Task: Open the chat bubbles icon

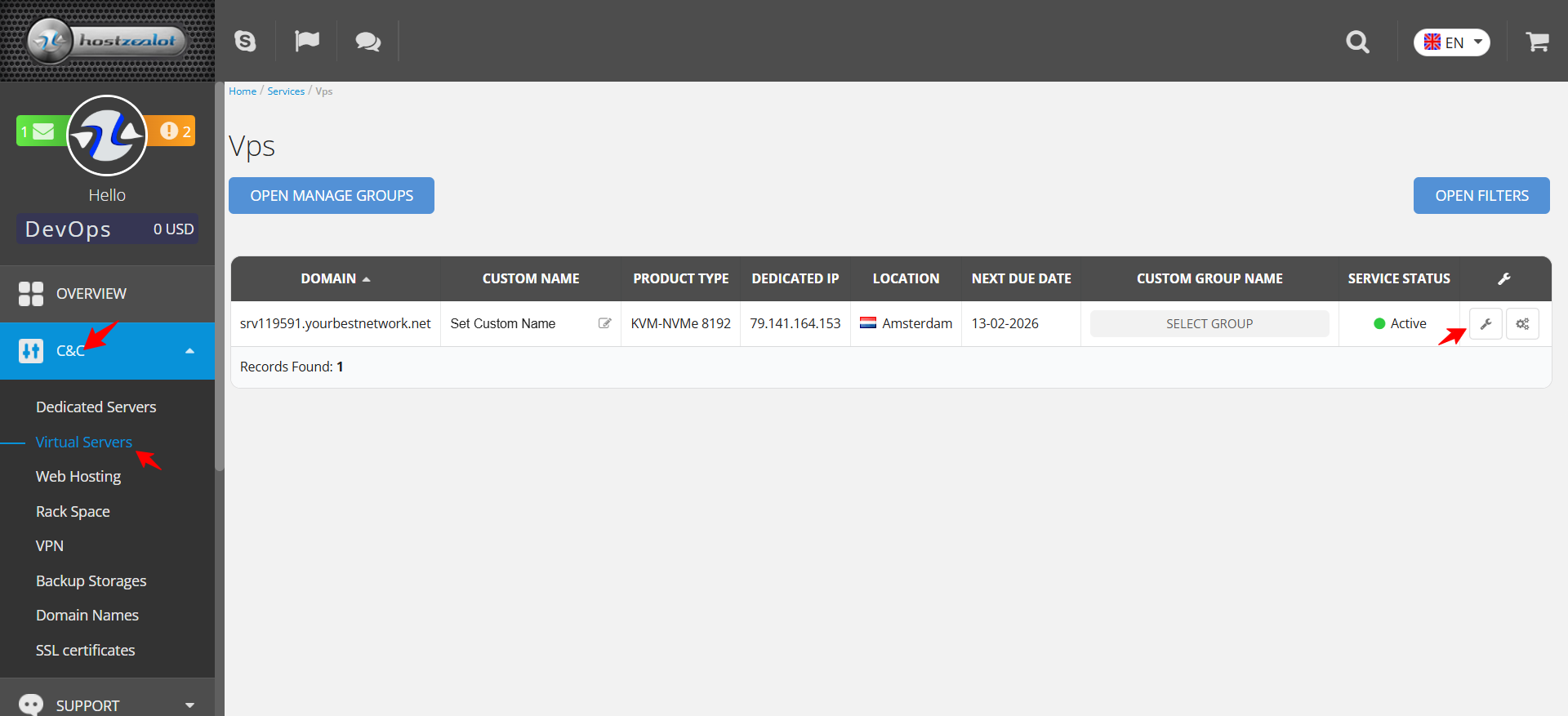Action: point(368,41)
